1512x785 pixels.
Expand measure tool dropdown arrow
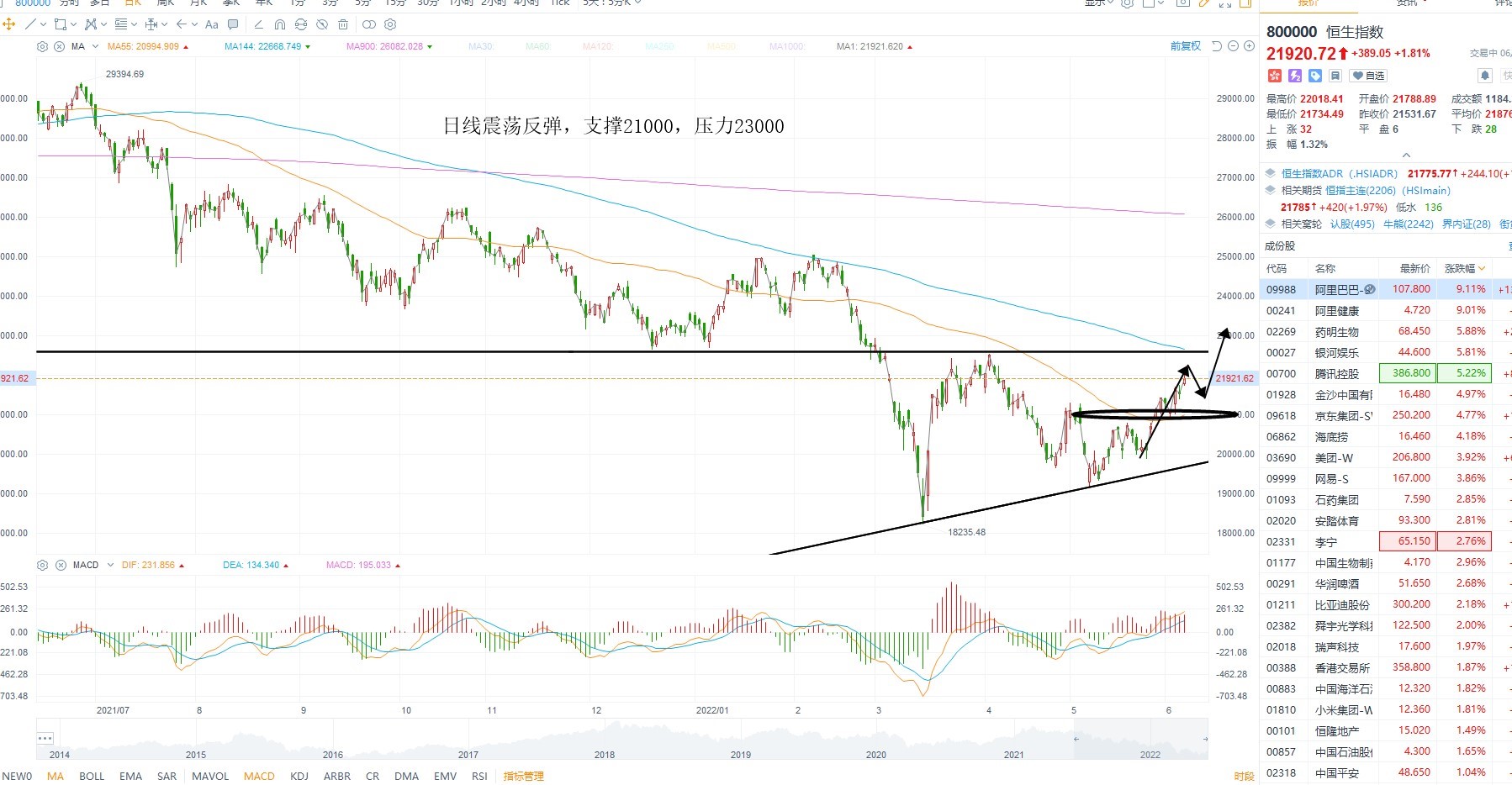coord(164,24)
